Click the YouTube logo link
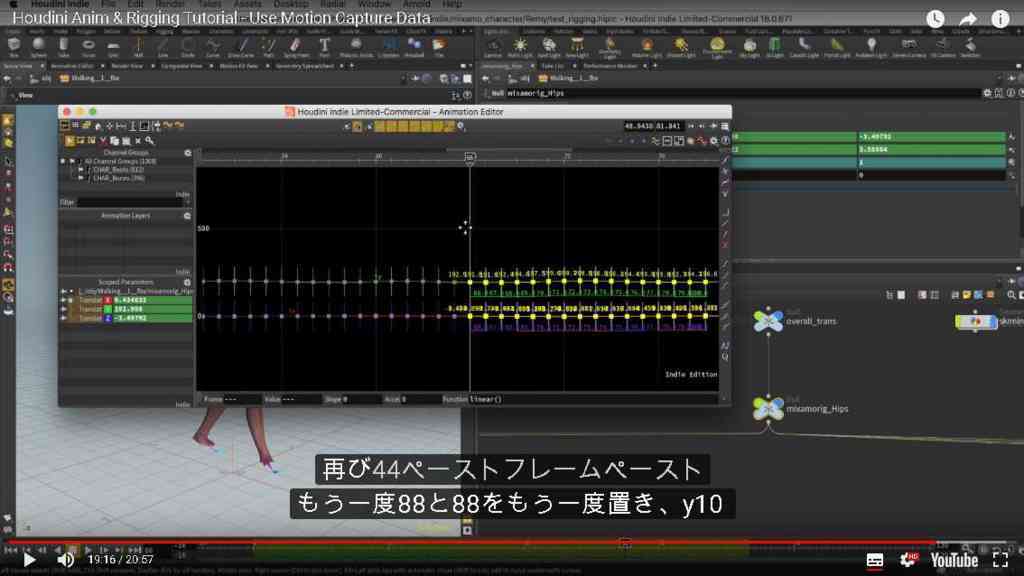This screenshot has width=1024, height=576. [x=954, y=560]
